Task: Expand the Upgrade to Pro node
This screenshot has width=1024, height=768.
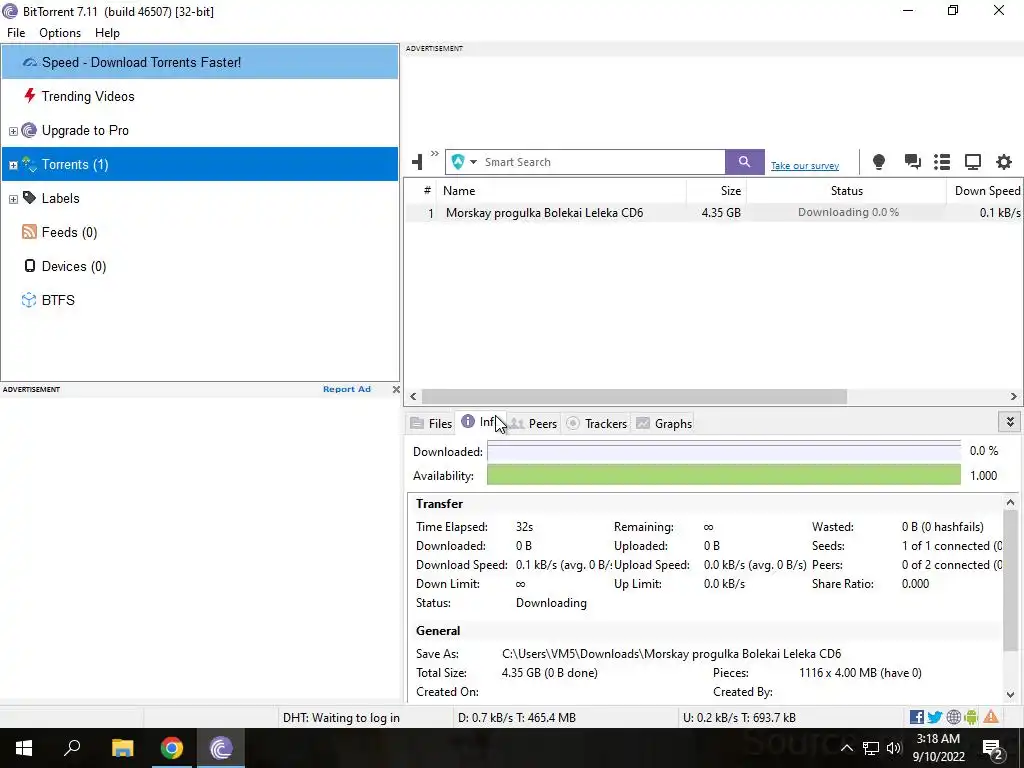Action: click(13, 131)
